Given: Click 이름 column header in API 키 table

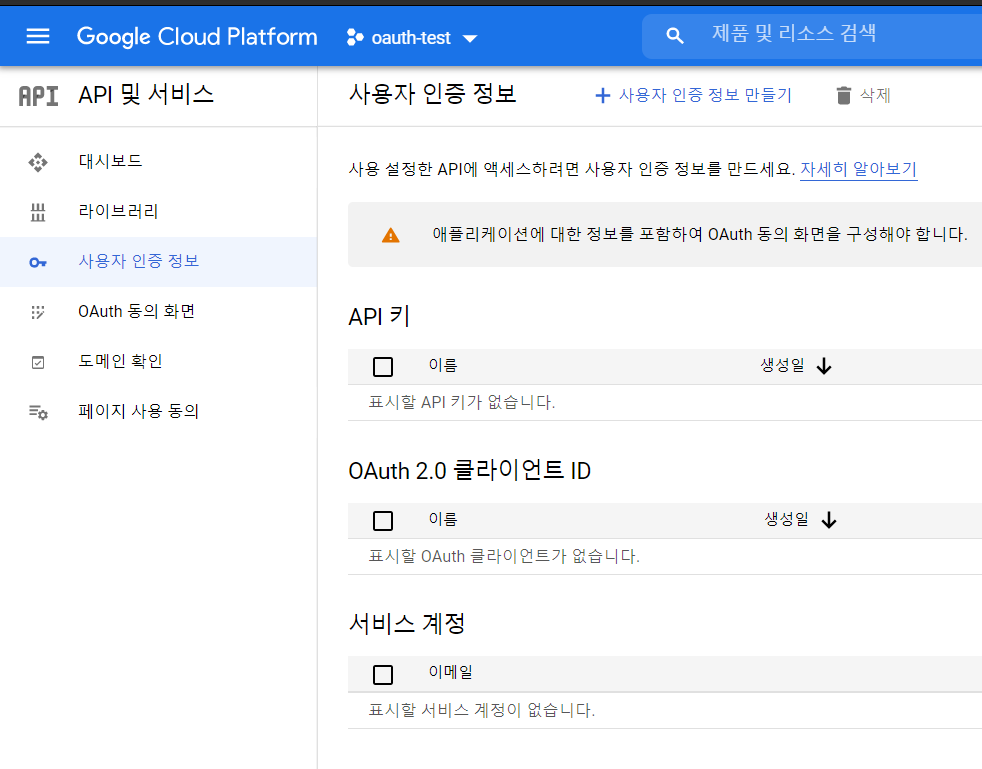Looking at the screenshot, I should [443, 366].
